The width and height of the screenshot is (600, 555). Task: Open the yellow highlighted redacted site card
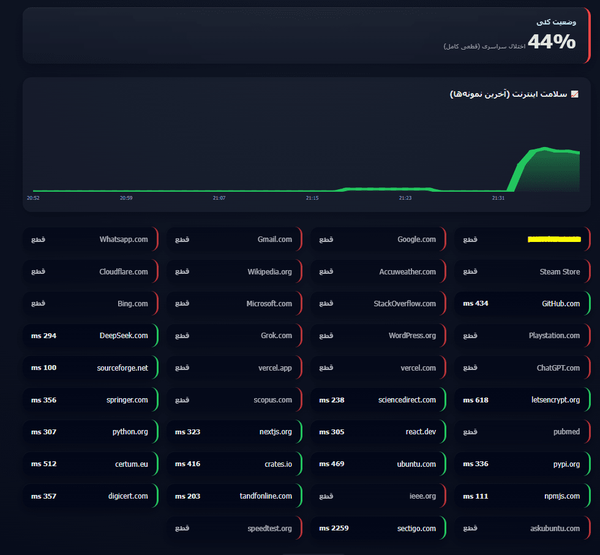(522, 239)
